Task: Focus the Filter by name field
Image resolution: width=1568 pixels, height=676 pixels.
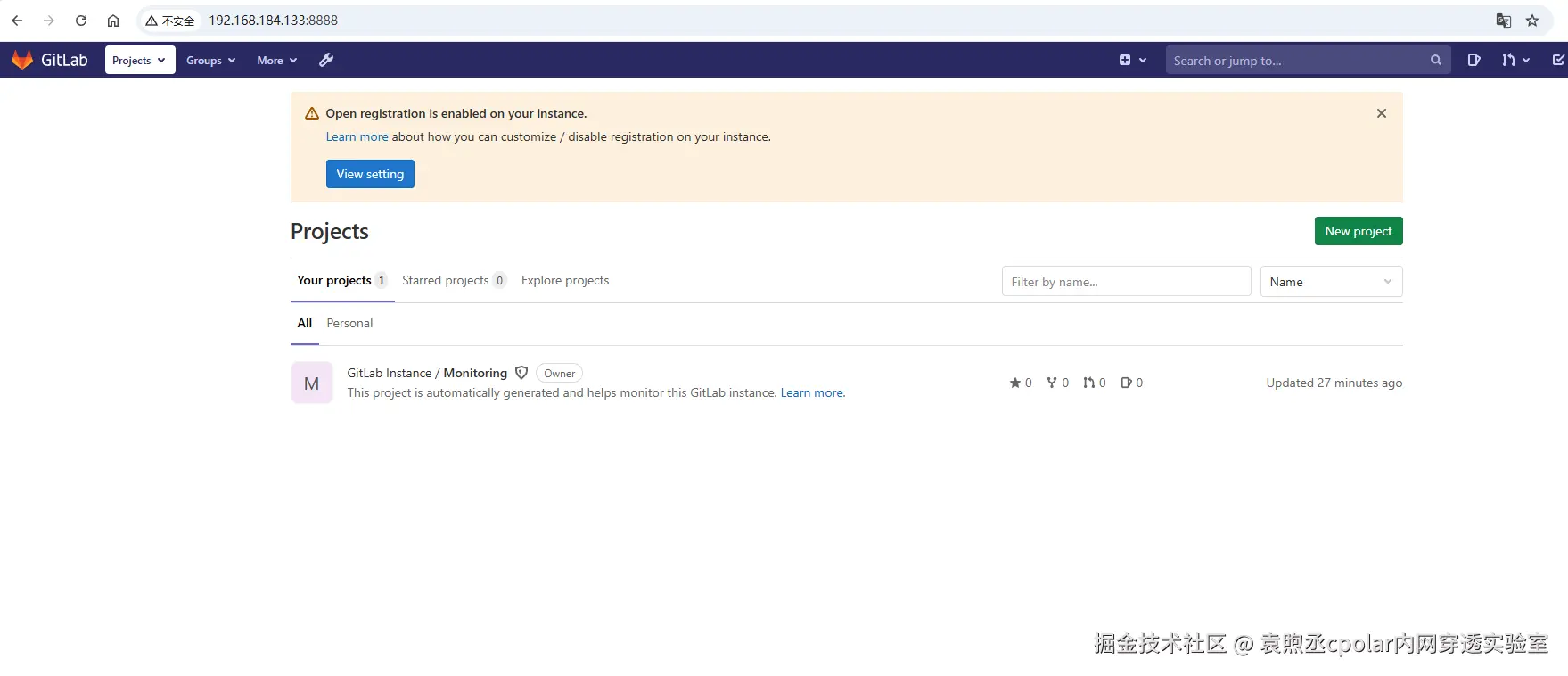Action: point(1126,282)
